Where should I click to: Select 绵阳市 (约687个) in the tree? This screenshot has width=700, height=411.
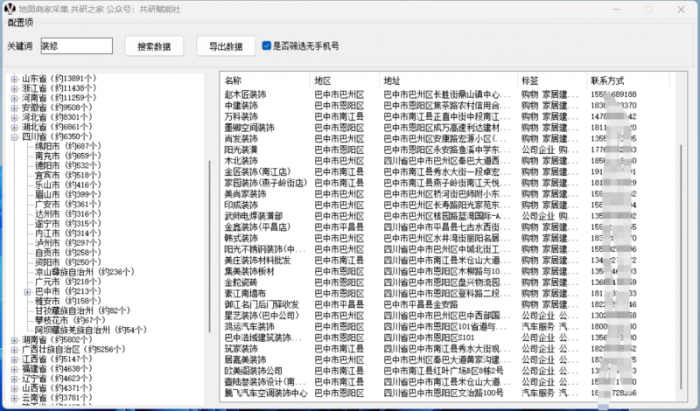point(68,146)
